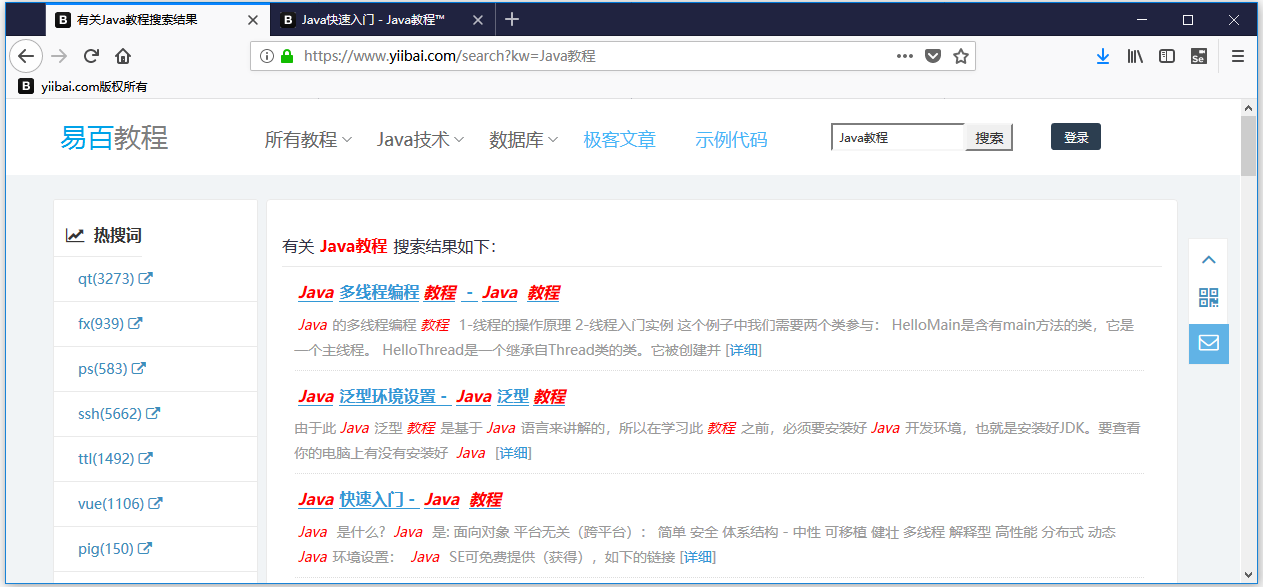Click the back-to-top chevron on the right side
1263x587 pixels.
click(1208, 260)
